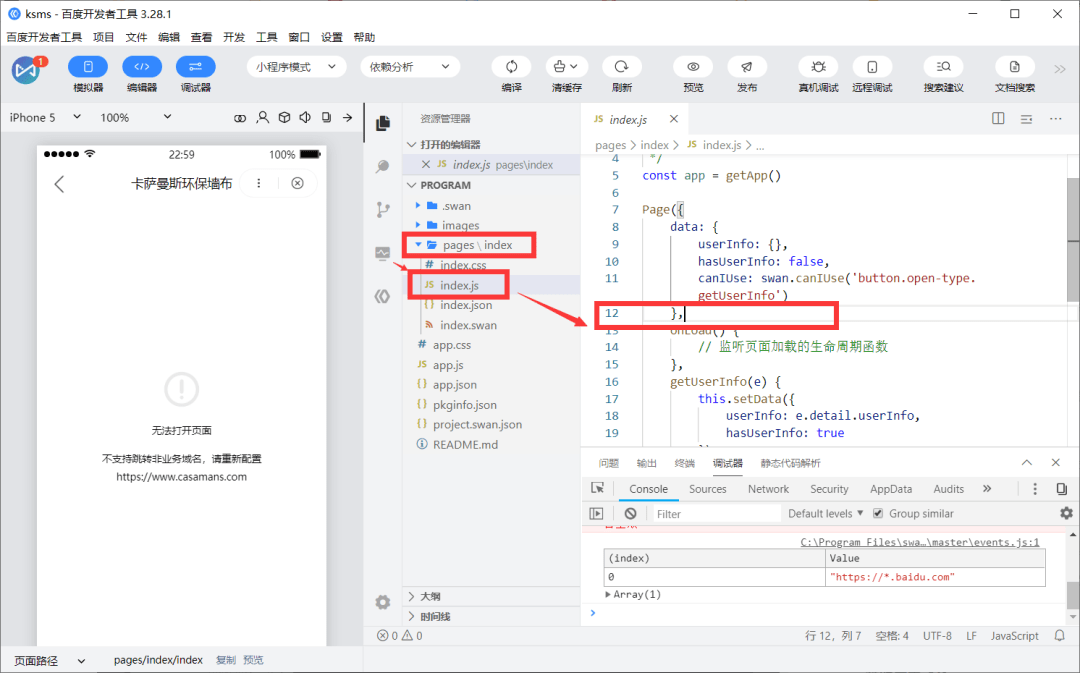The width and height of the screenshot is (1080, 673).
Task: Click the 发布 (publish) paper plane icon
Action: (746, 67)
